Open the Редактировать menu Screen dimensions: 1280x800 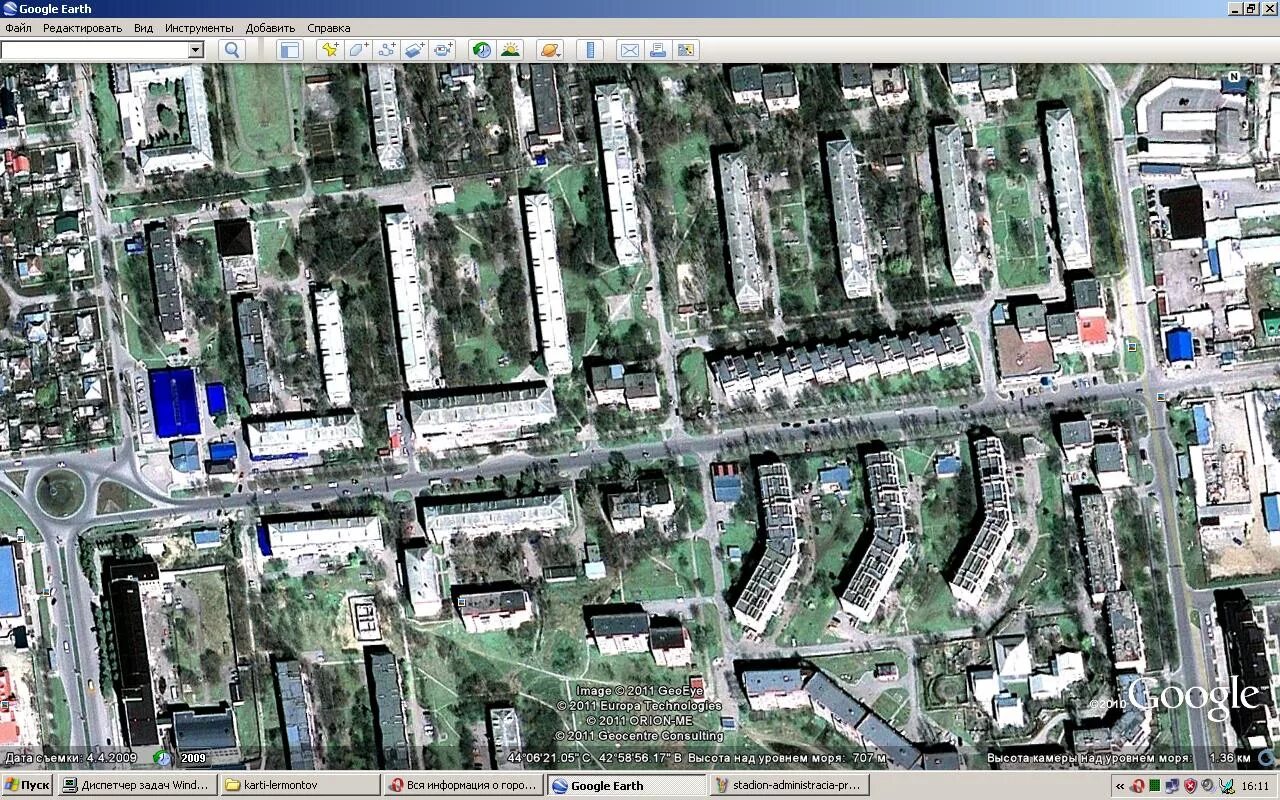(82, 28)
